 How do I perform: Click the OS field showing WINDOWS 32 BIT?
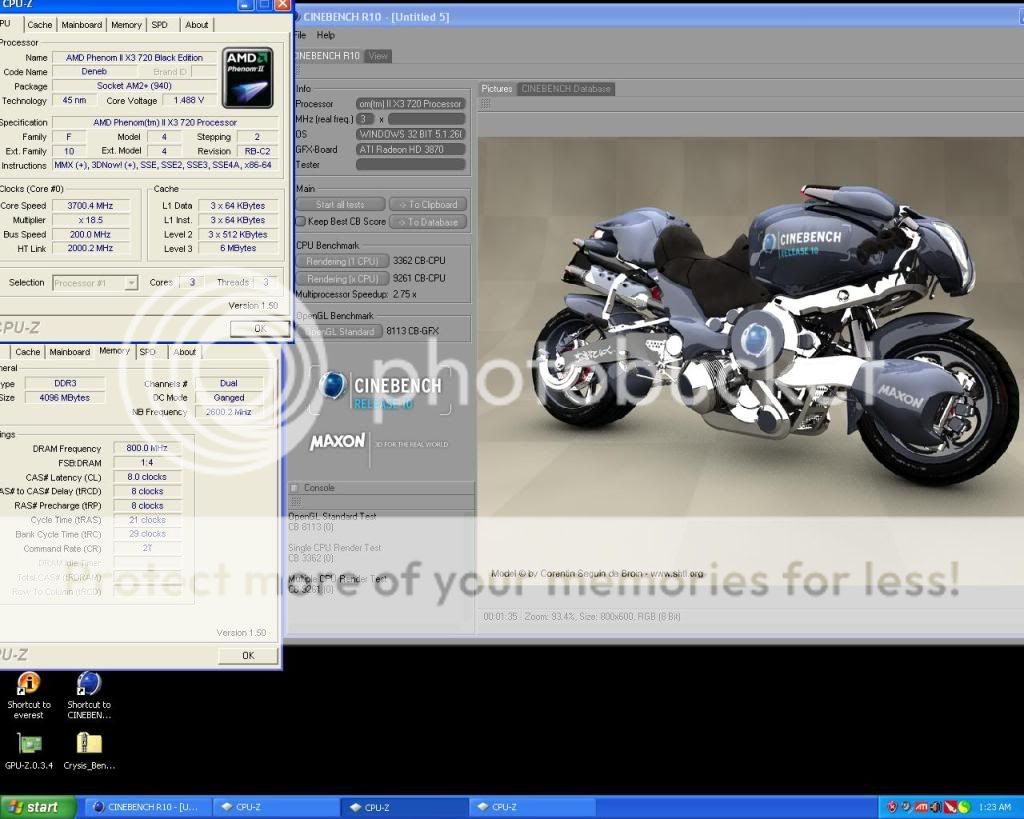[x=411, y=134]
